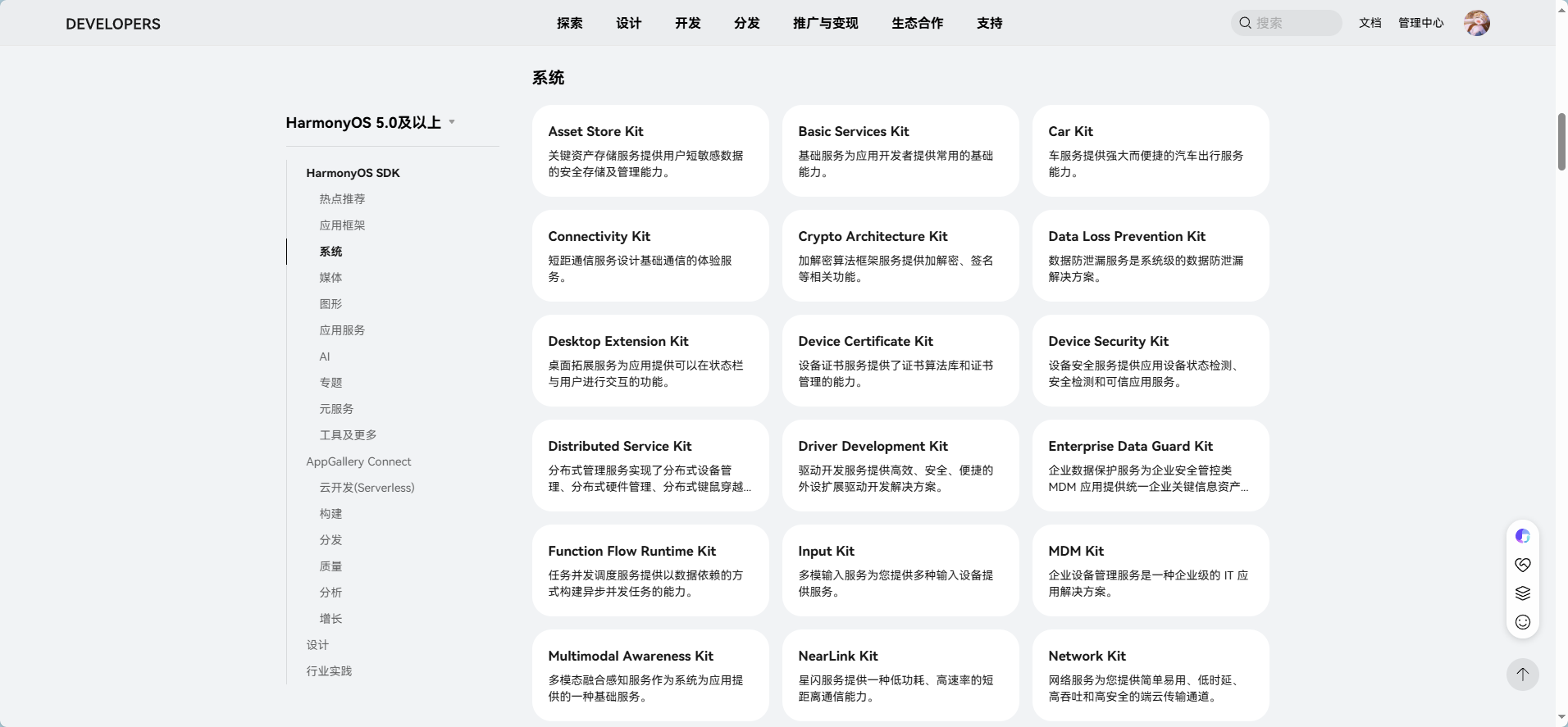1568x727 pixels.
Task: Open the 设计 top menu
Action: tap(629, 23)
